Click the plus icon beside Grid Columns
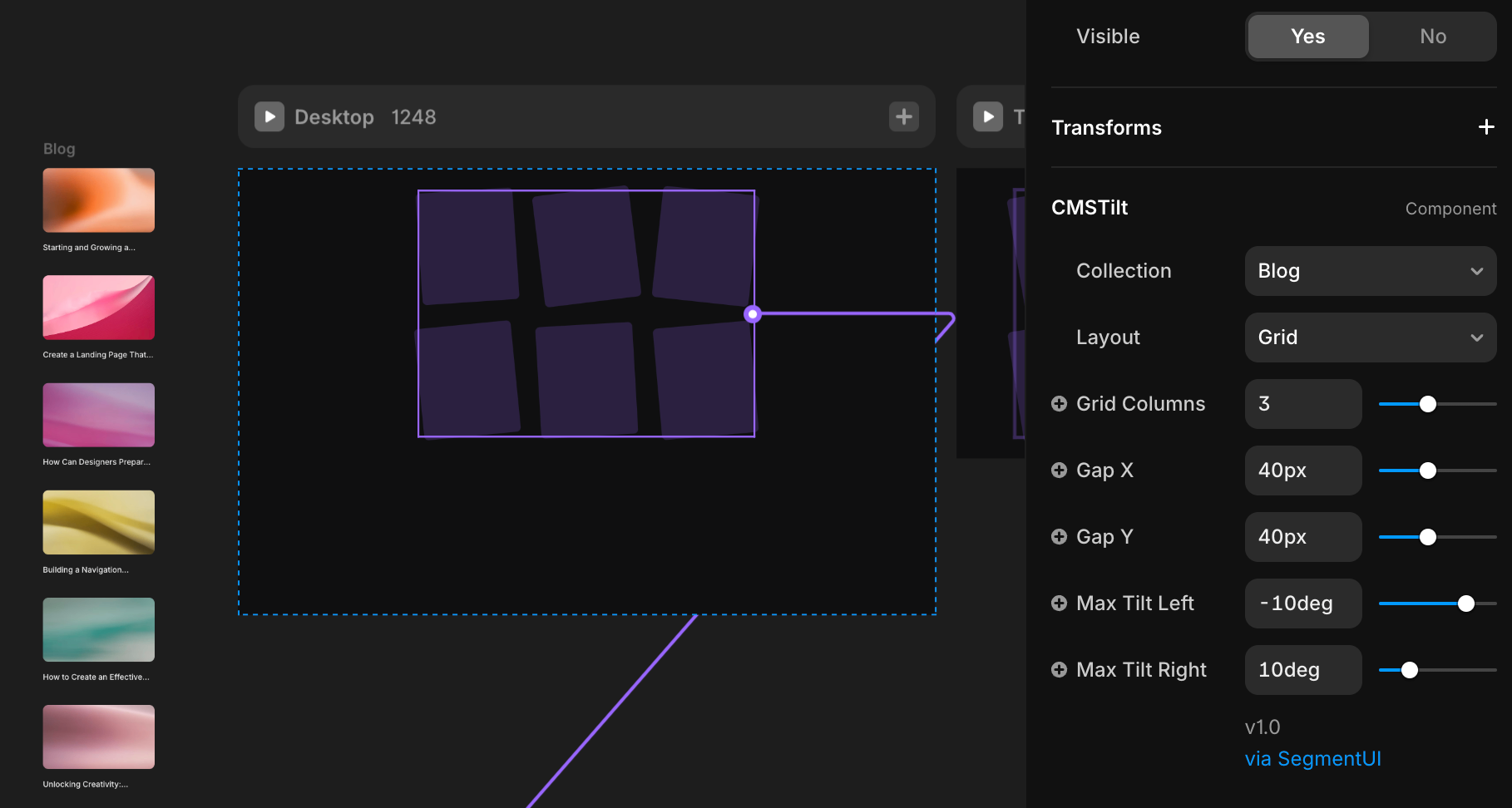 point(1059,404)
